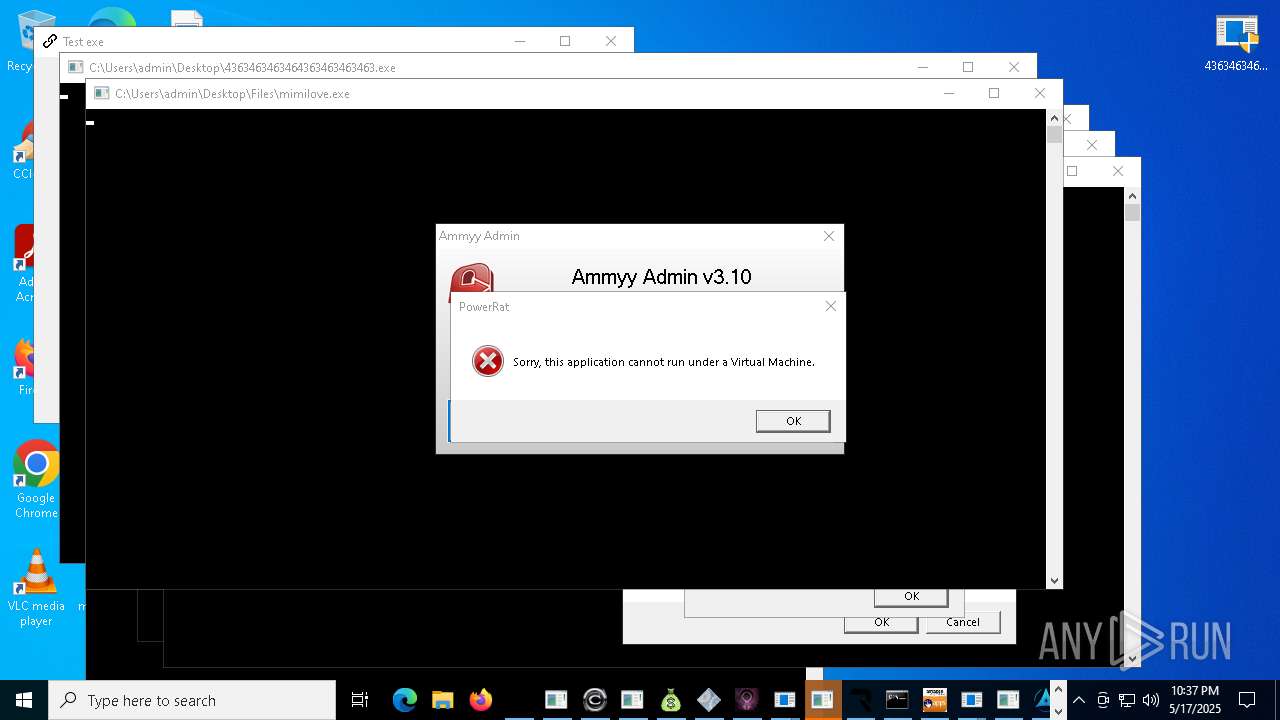The width and height of the screenshot is (1280, 720).
Task: Click the grey diamond taskbar icon
Action: tap(709, 700)
